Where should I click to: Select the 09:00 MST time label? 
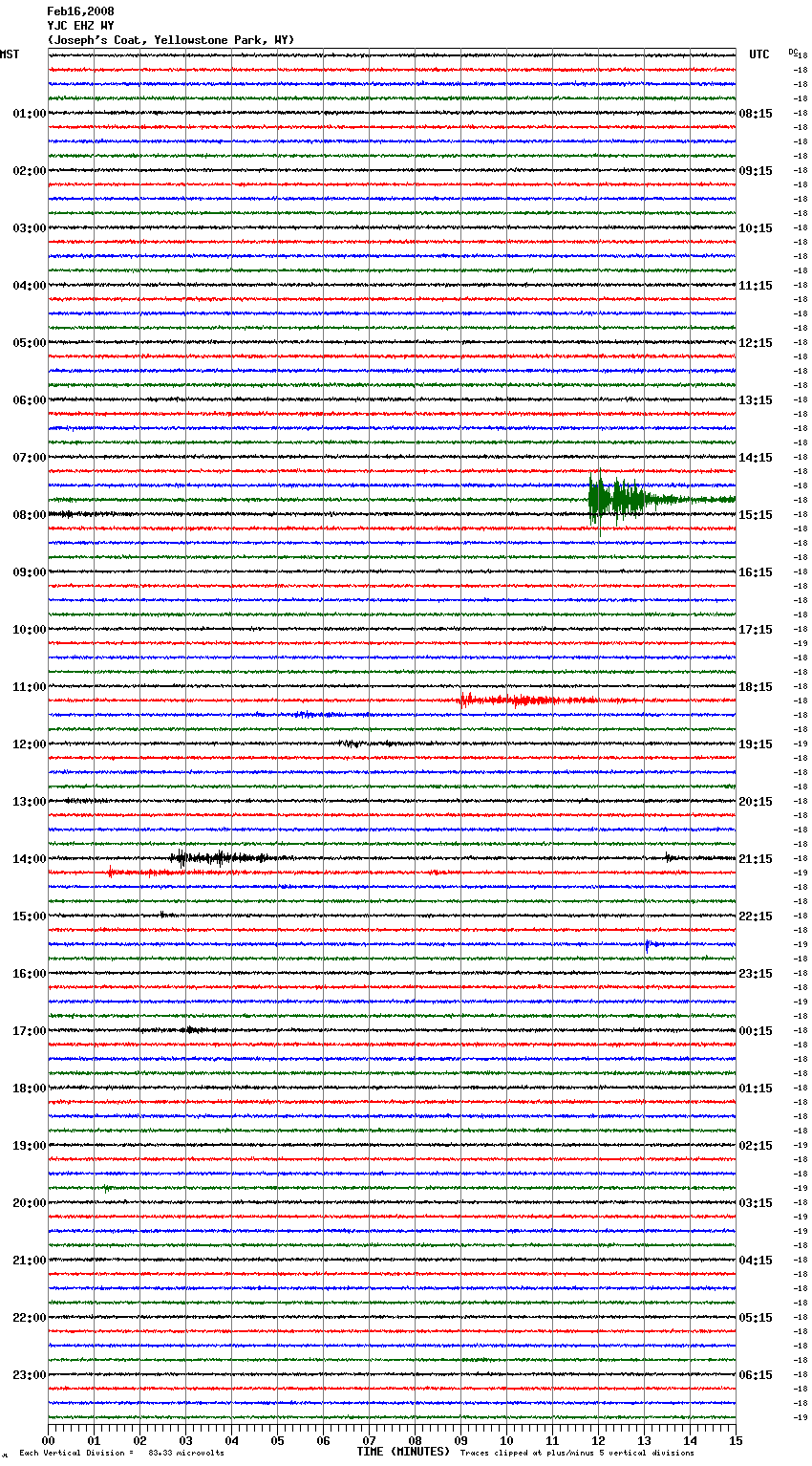[x=29, y=572]
